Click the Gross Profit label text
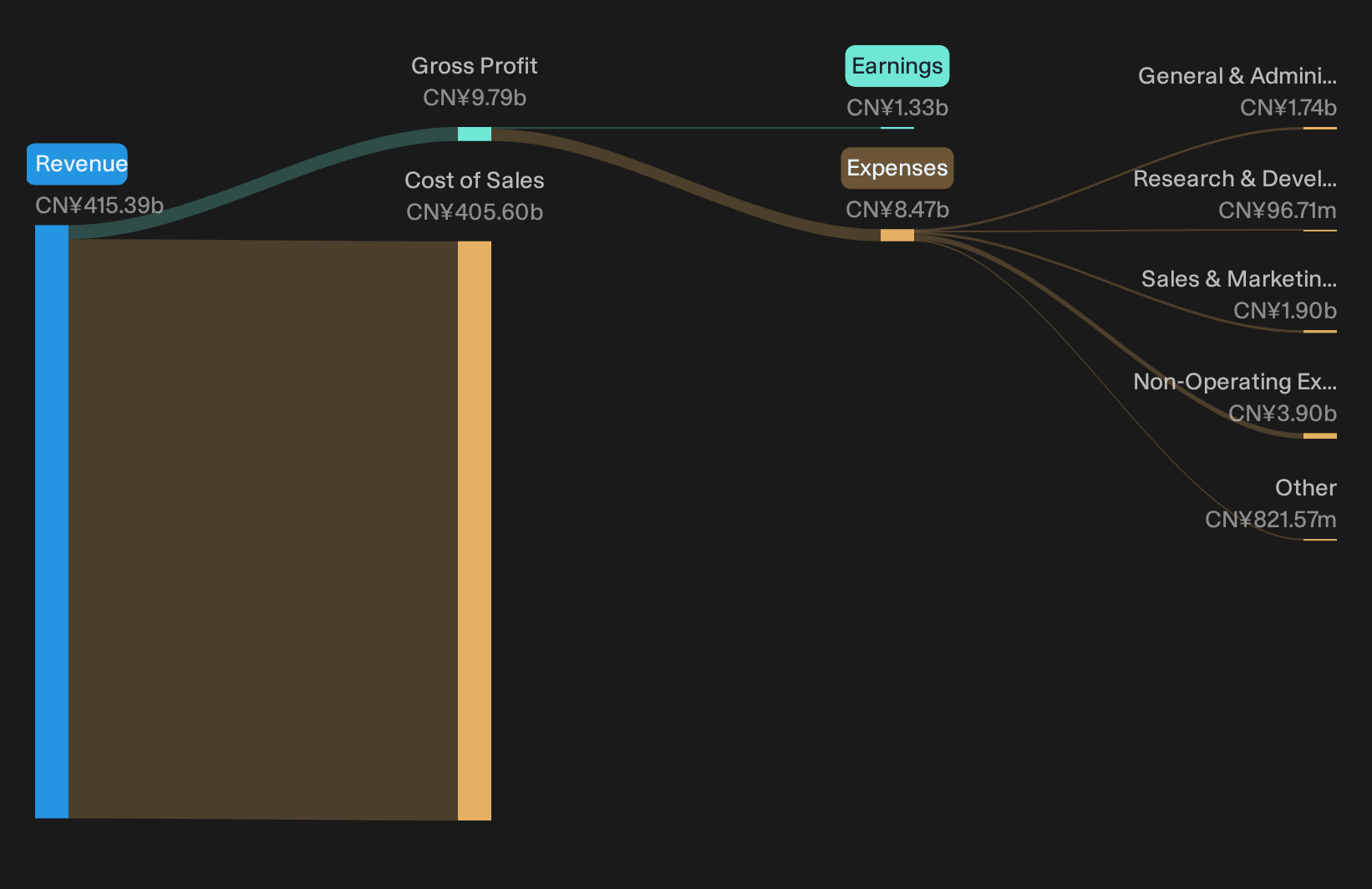The width and height of the screenshot is (1372, 889). click(475, 66)
